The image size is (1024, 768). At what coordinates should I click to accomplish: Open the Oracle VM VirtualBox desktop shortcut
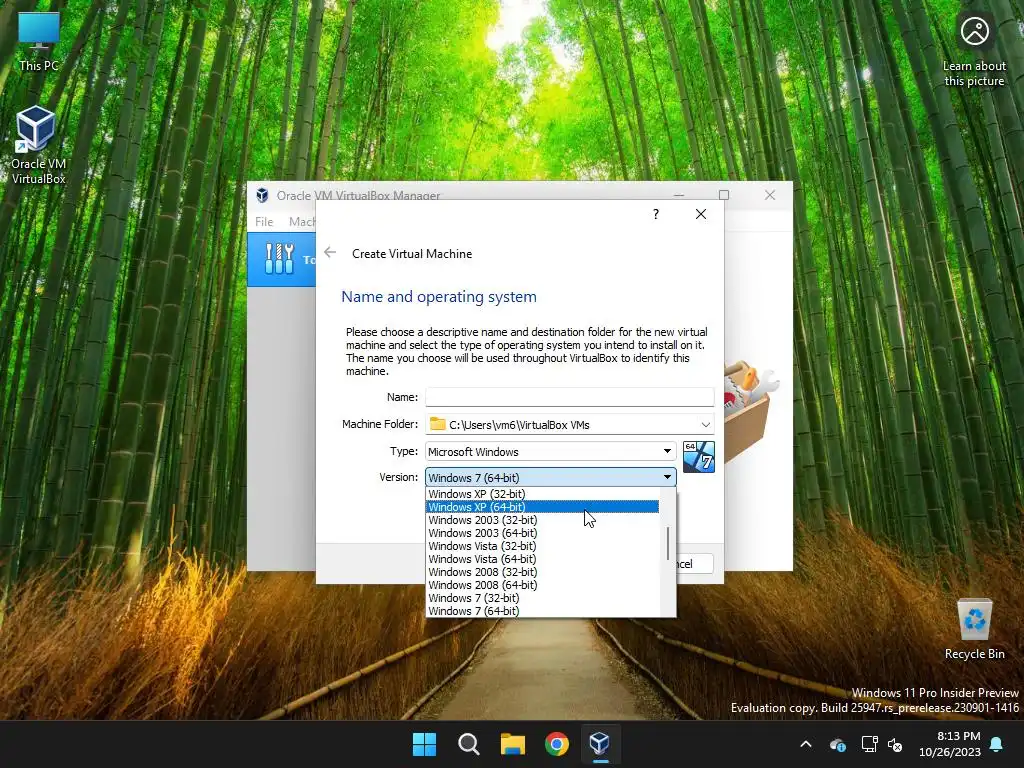tap(38, 145)
